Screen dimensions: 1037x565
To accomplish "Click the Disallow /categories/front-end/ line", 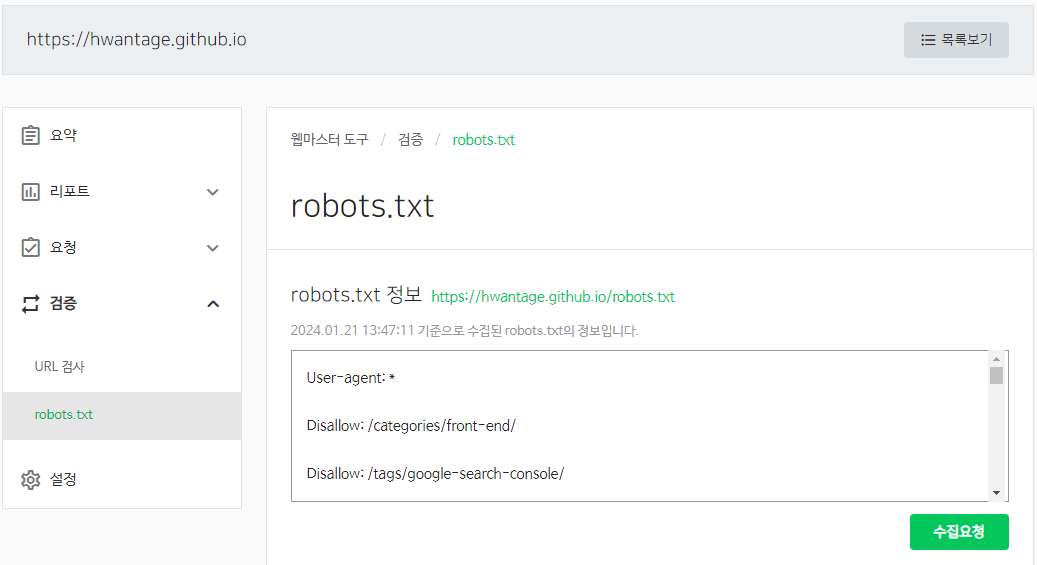I will coord(411,425).
